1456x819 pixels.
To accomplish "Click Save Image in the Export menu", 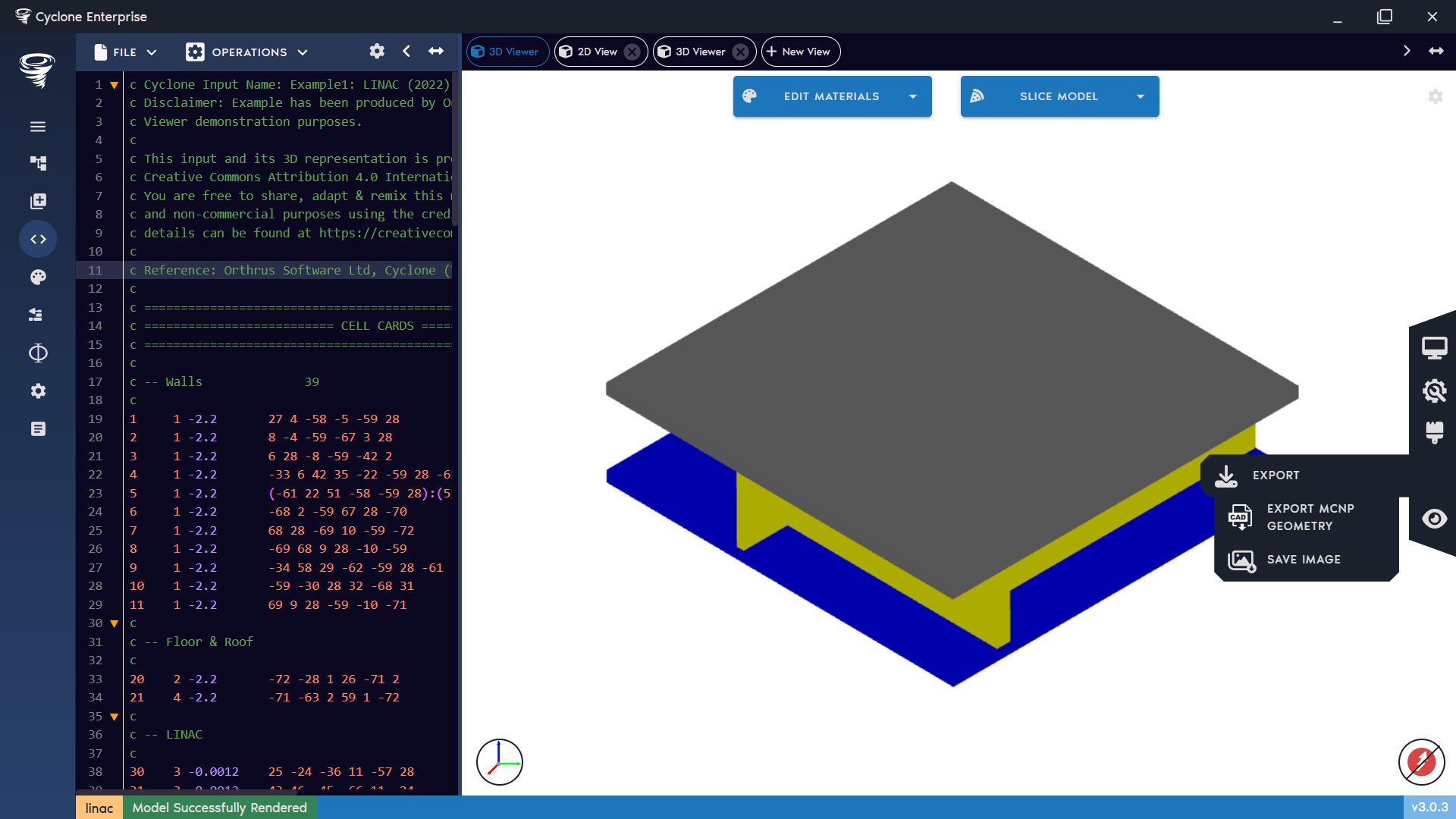I will (x=1303, y=560).
